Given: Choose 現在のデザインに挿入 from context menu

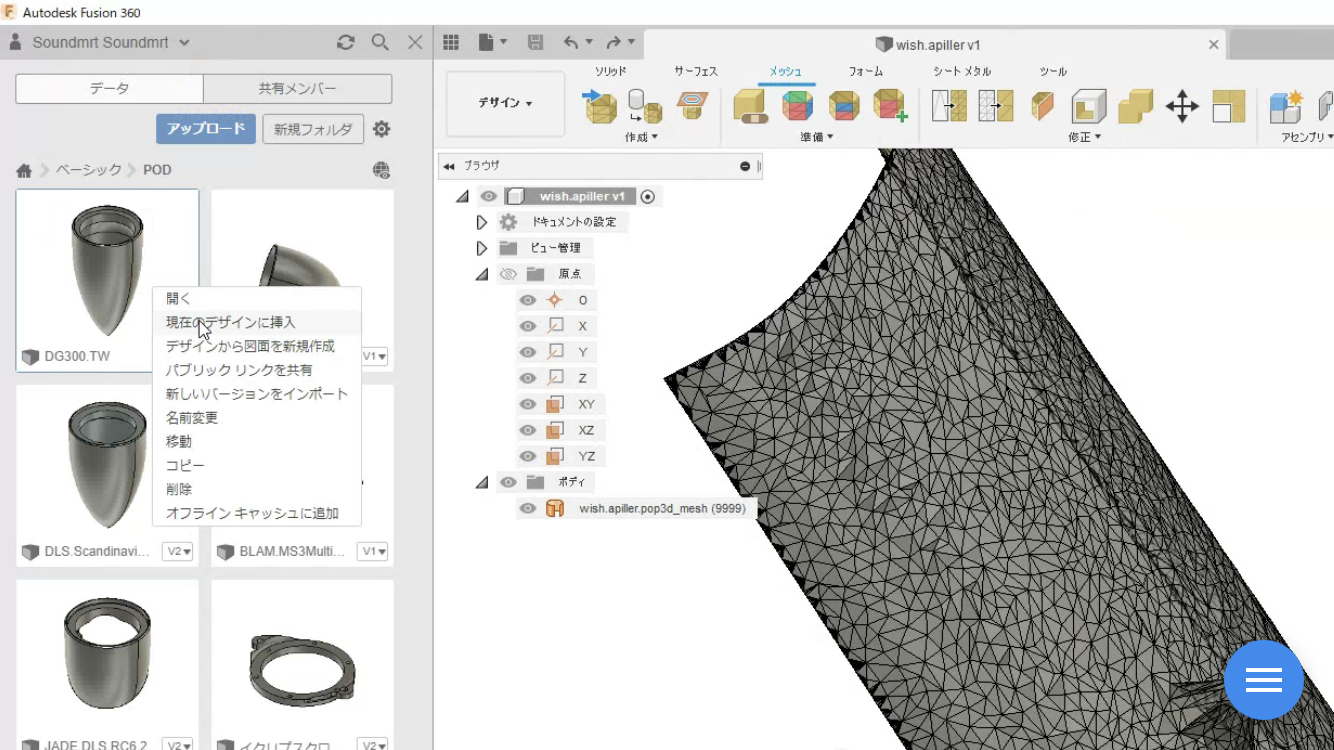Looking at the screenshot, I should (x=231, y=322).
